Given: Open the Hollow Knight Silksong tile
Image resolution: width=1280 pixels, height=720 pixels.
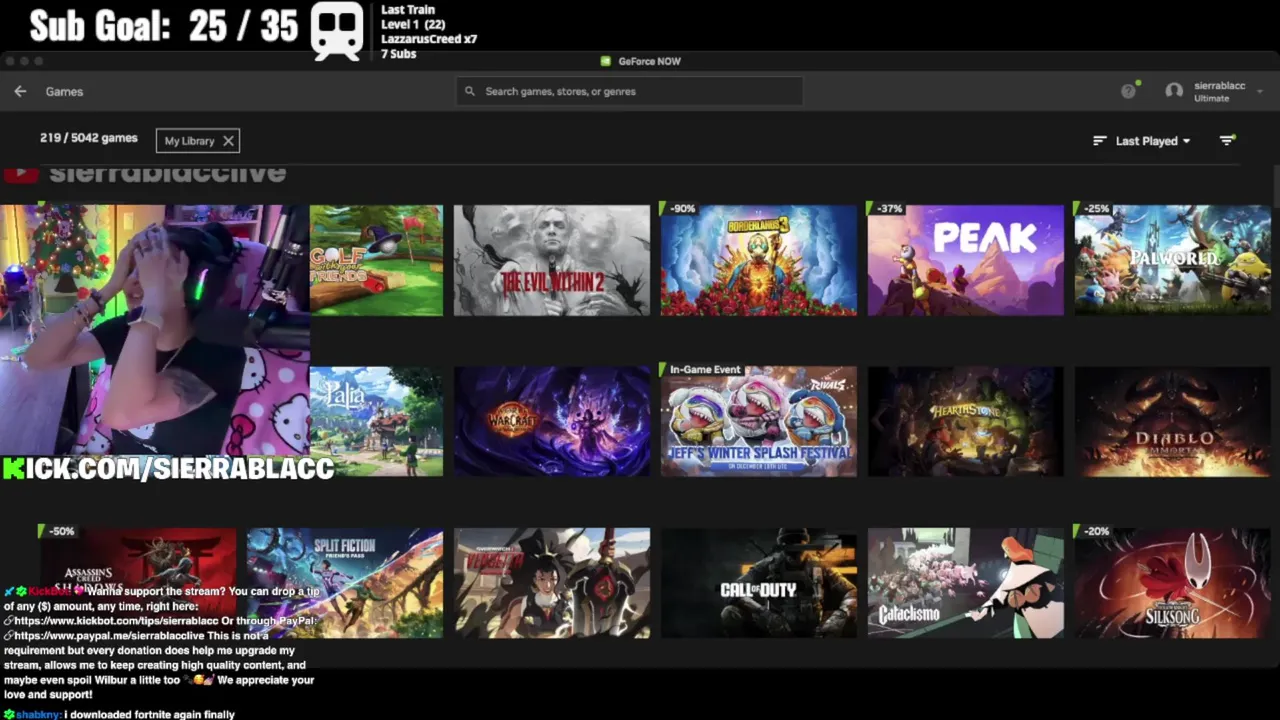Looking at the screenshot, I should point(1173,583).
